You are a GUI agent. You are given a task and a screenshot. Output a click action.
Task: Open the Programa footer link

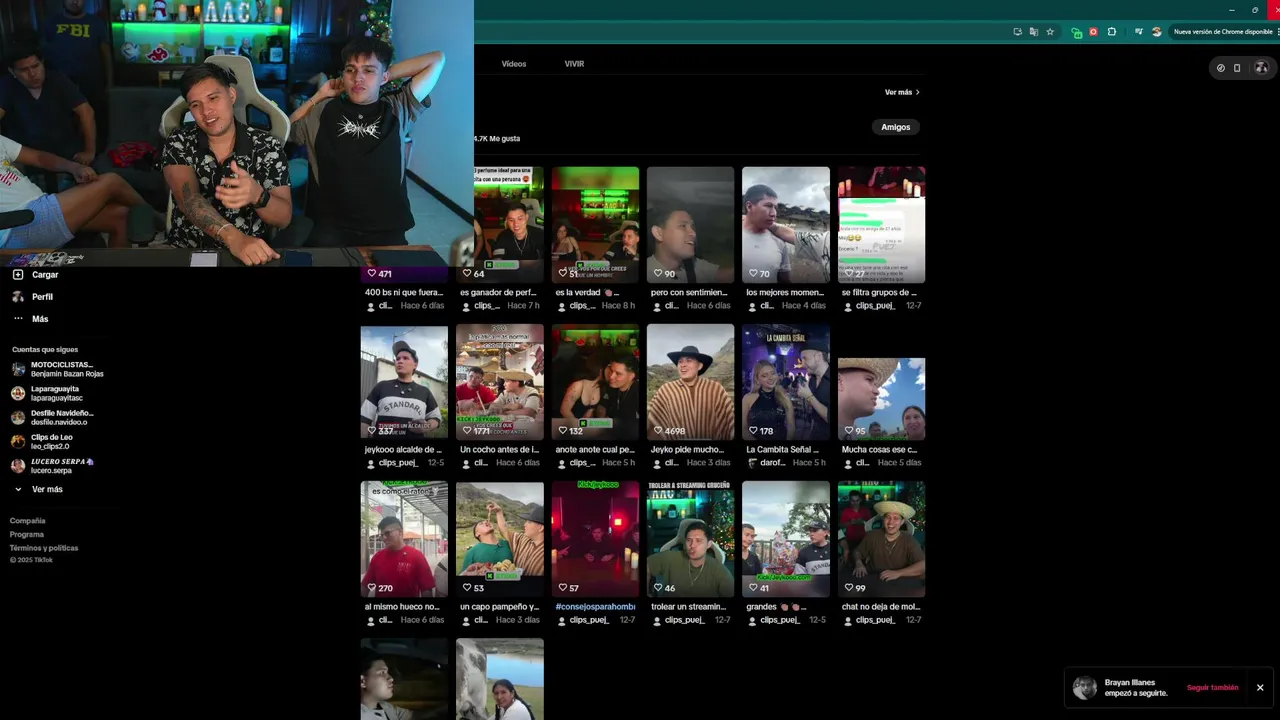(x=27, y=534)
